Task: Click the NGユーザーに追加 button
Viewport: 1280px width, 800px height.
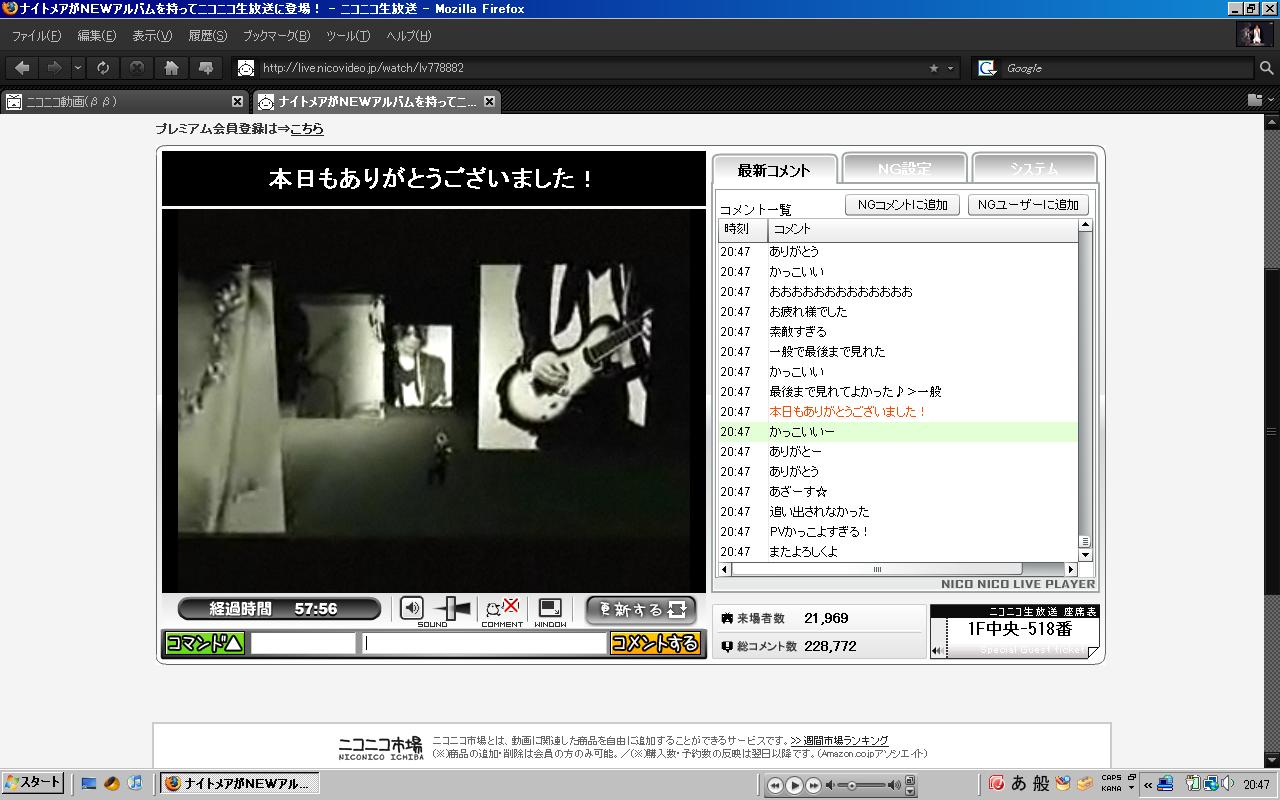Action: point(1028,205)
